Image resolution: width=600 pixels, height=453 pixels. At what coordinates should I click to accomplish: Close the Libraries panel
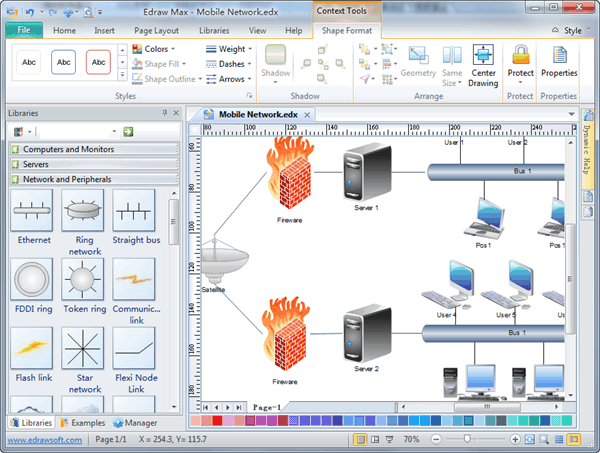pyautogui.click(x=176, y=113)
